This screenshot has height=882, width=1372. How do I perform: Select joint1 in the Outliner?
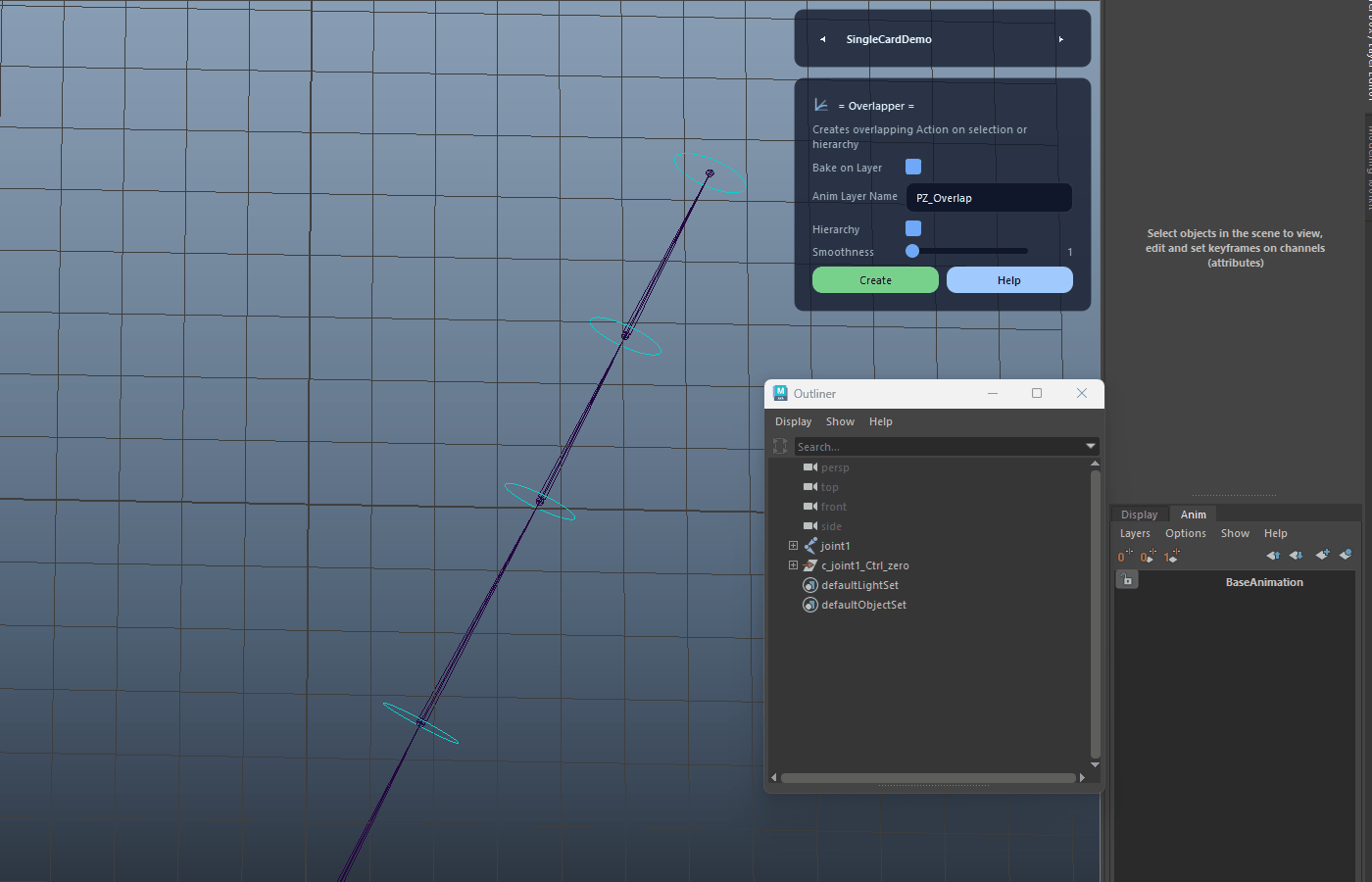pyautogui.click(x=836, y=546)
